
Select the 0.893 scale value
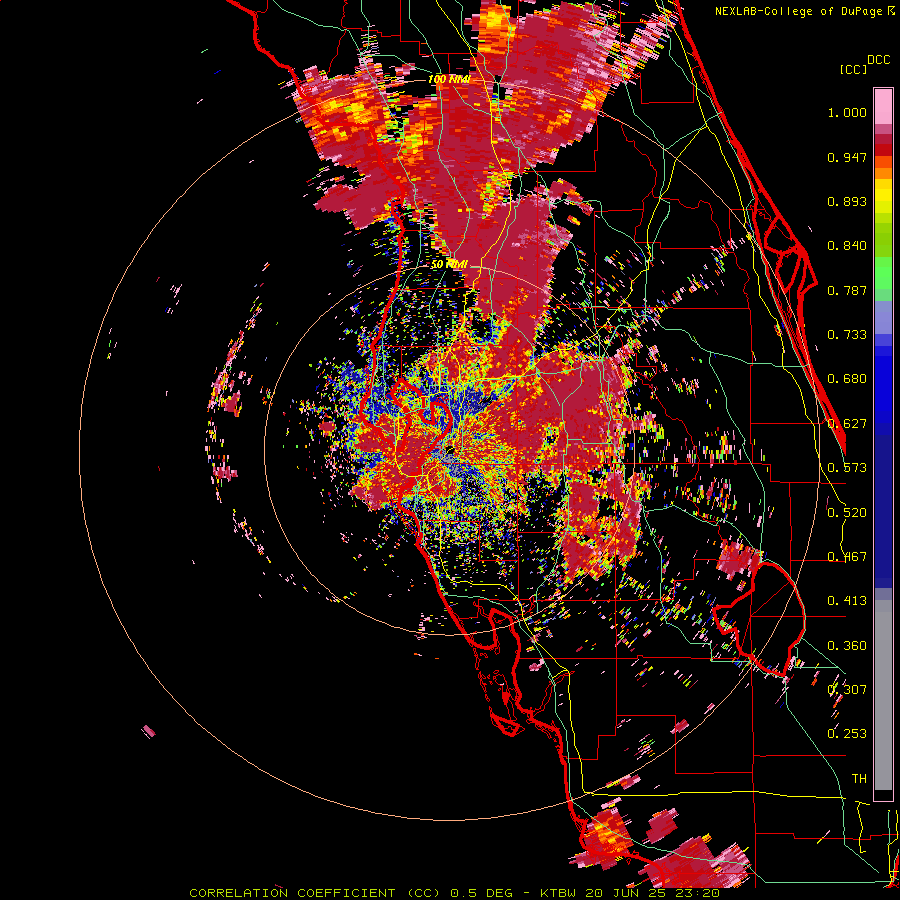coord(847,201)
